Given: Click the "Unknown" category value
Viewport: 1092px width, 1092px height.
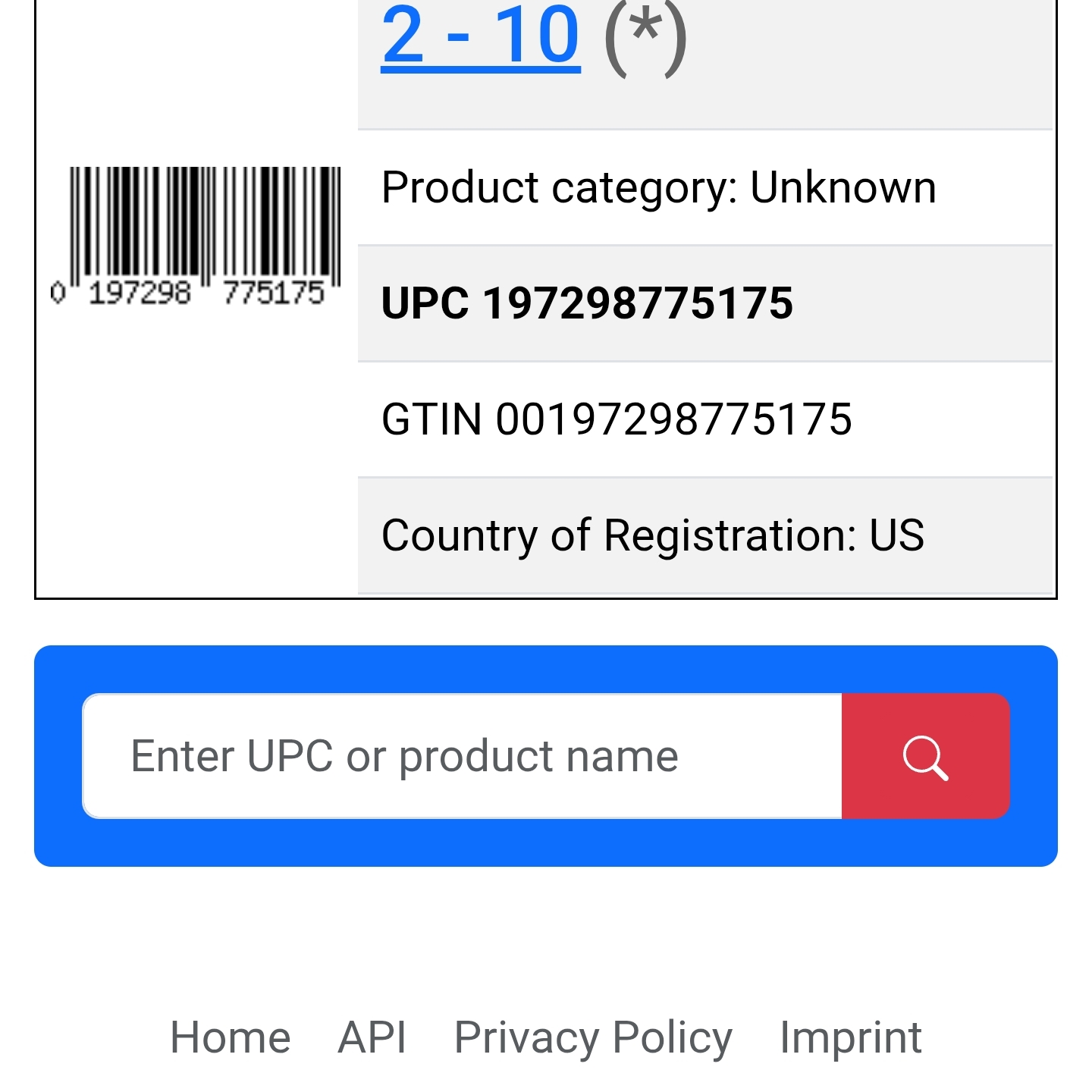Looking at the screenshot, I should 843,187.
